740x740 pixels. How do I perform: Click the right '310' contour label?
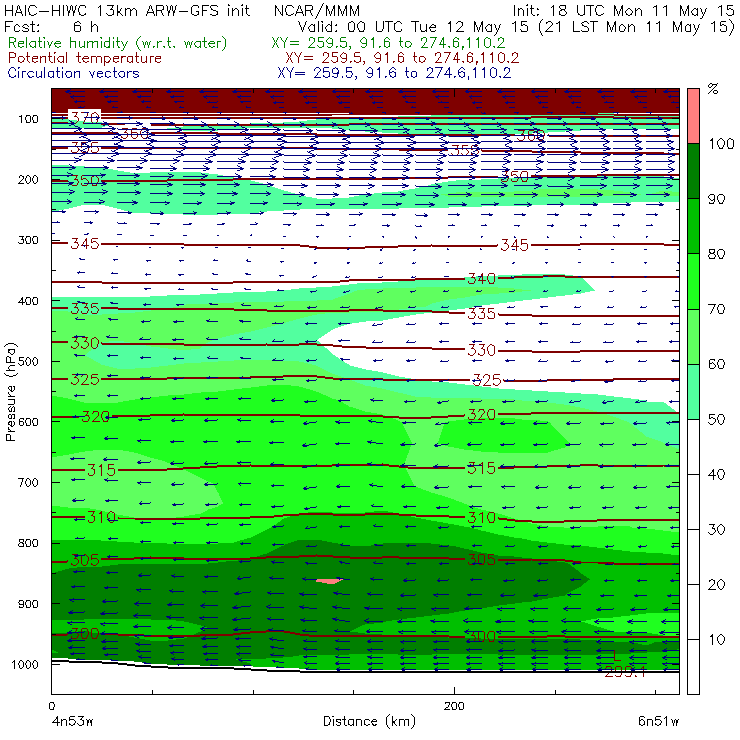(x=481, y=518)
